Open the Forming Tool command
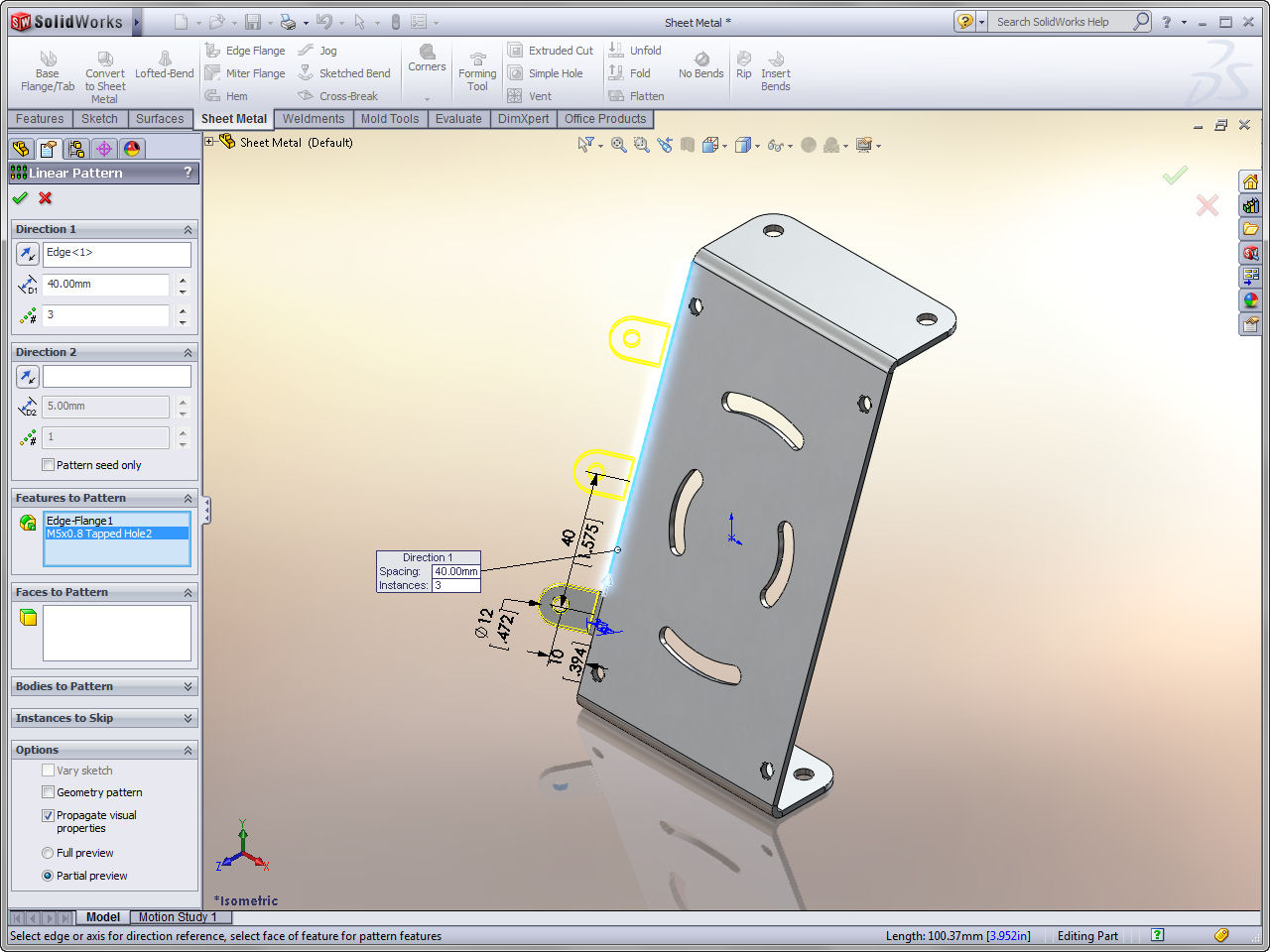The width and height of the screenshot is (1270, 952). [x=477, y=71]
